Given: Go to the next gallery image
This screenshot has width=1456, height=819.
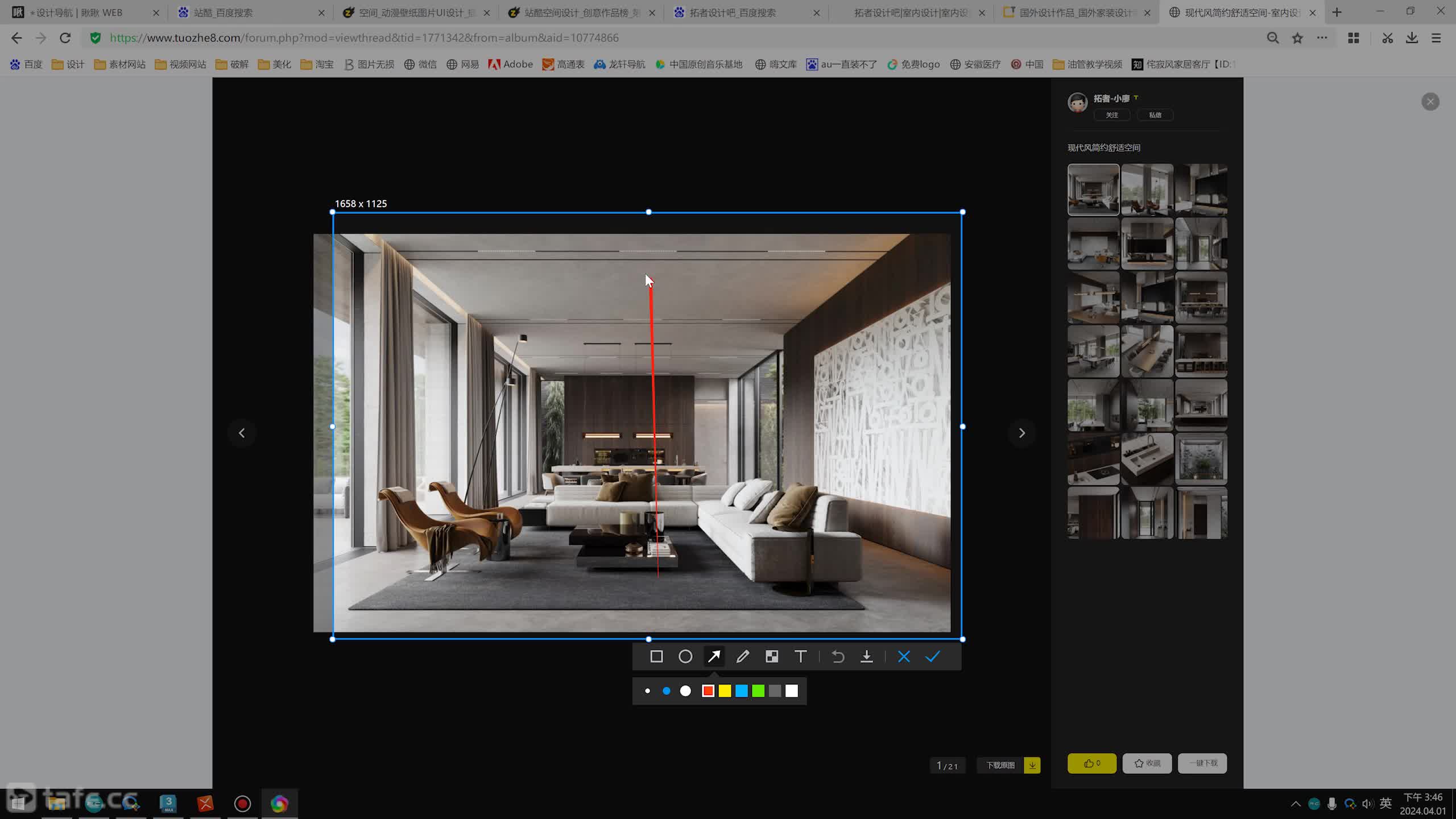Looking at the screenshot, I should pos(1021,433).
